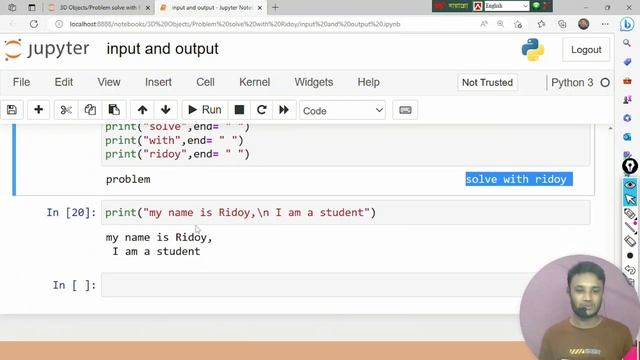
Task: Open the browser profile avatar
Action: coord(584,24)
